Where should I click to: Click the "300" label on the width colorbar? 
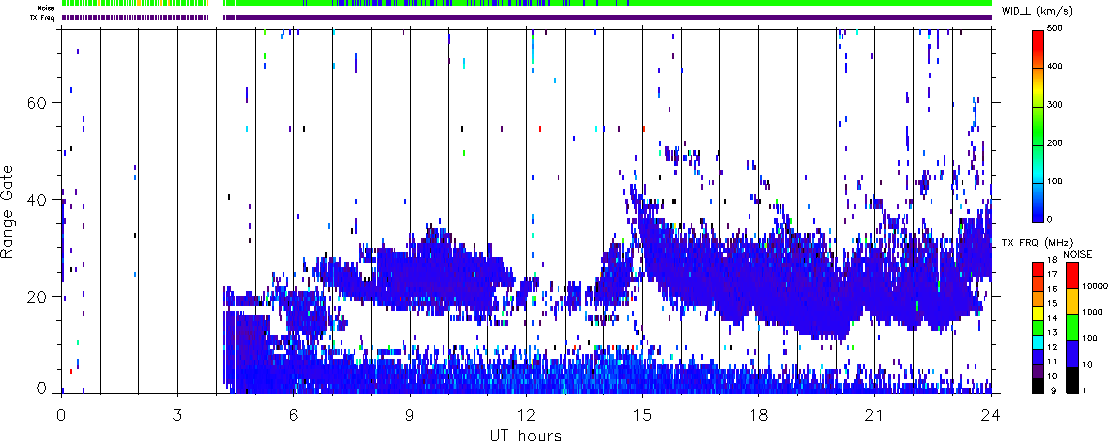pos(1056,105)
